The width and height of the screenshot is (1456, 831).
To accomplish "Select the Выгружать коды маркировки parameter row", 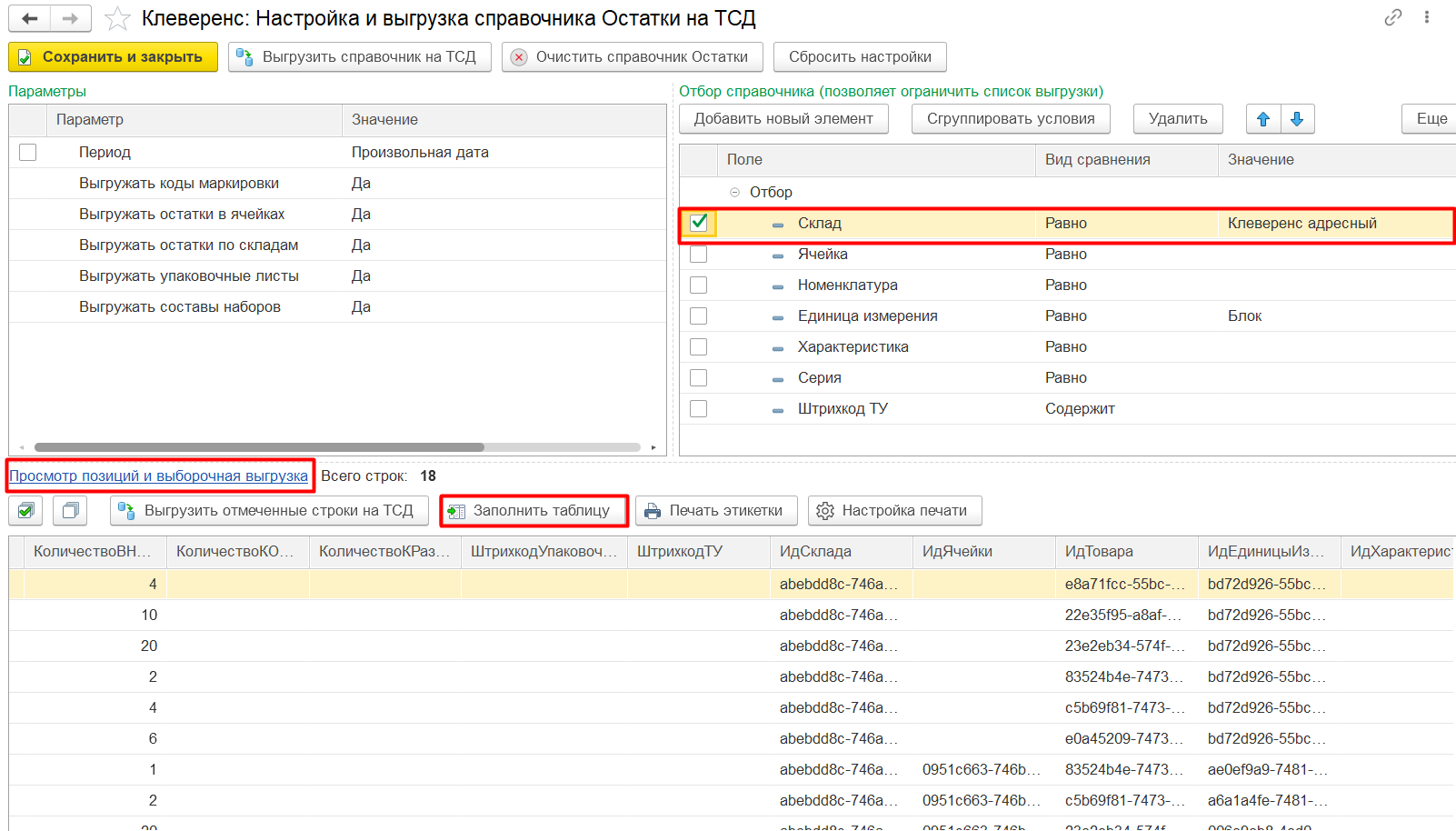I will click(337, 183).
